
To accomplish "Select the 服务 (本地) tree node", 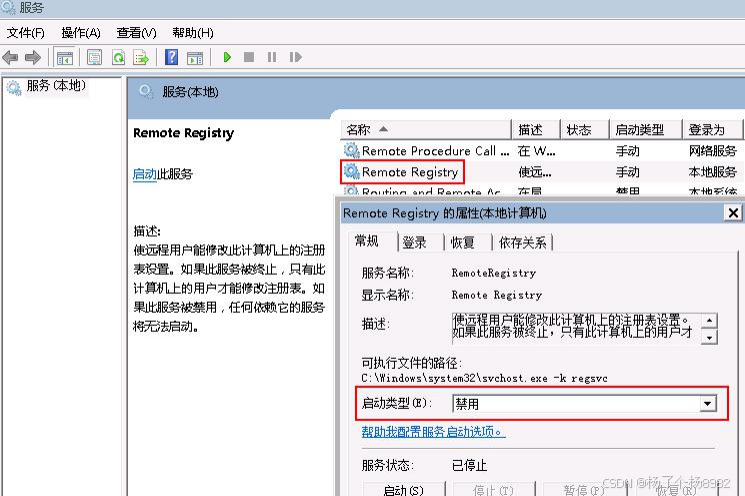I will (x=56, y=86).
